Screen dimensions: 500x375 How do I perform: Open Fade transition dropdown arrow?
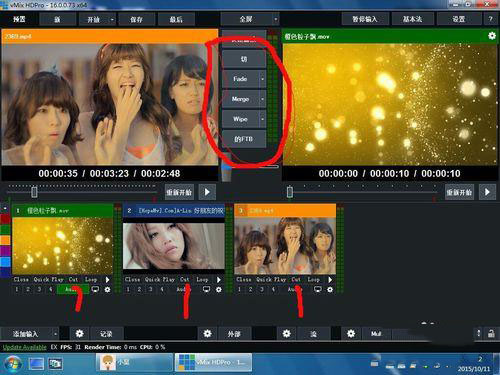click(x=262, y=79)
